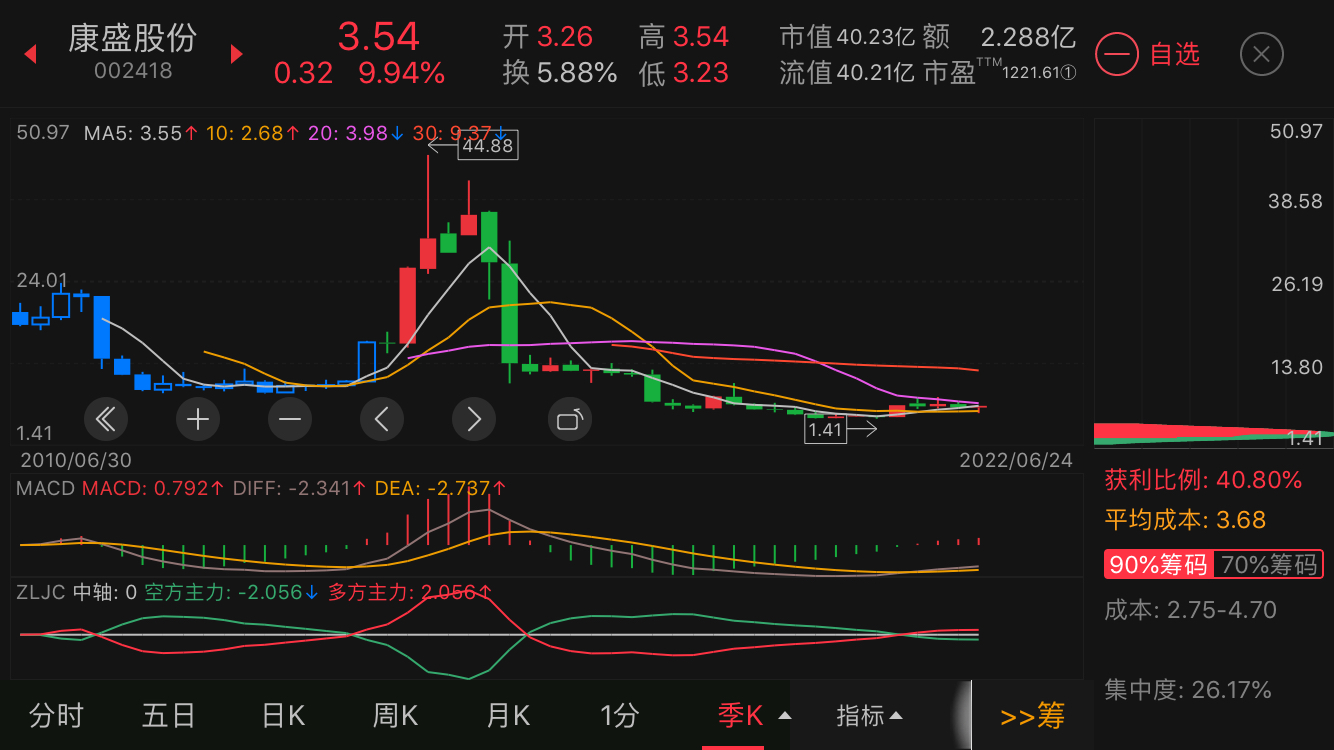Tap 平均成本: 3.68 text
The image size is (1334, 750).
1185,520
